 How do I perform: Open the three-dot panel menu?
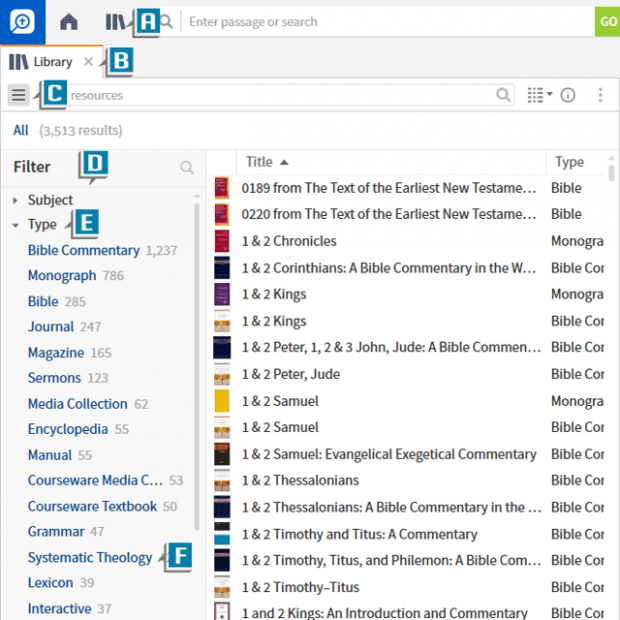pyautogui.click(x=600, y=95)
